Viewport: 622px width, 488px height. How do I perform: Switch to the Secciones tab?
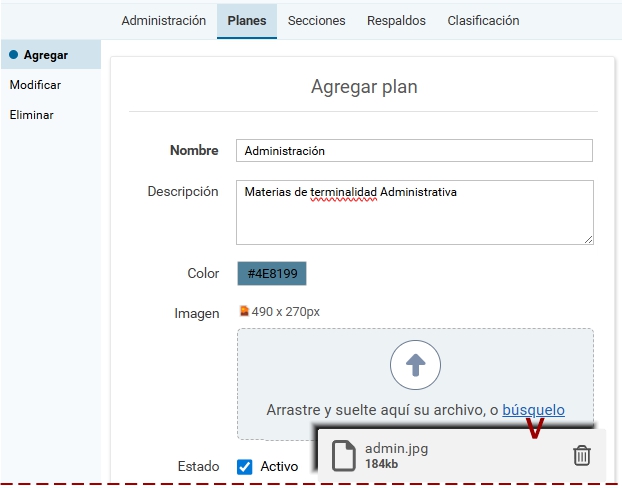click(x=316, y=20)
